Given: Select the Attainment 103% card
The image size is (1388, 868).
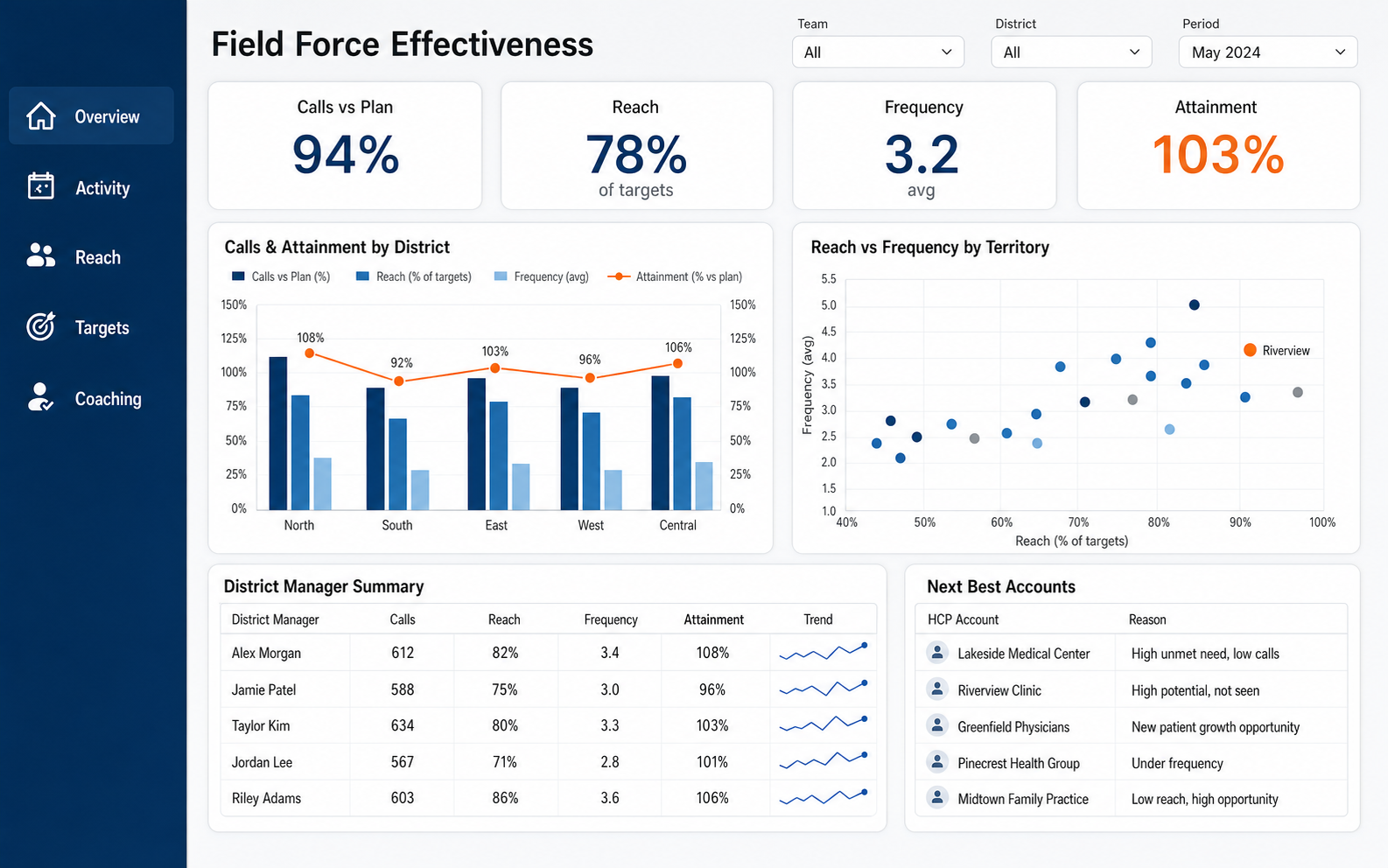Looking at the screenshot, I should coord(1218,145).
